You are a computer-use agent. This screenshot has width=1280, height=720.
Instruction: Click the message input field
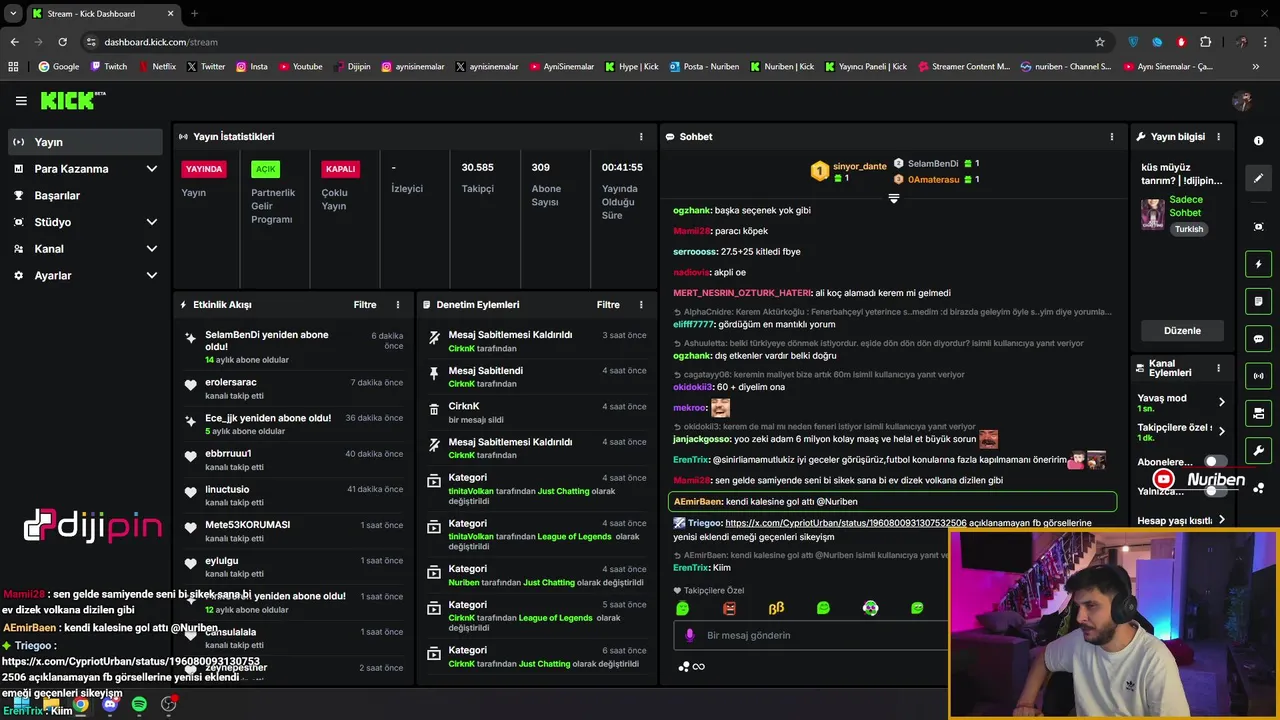click(810, 635)
